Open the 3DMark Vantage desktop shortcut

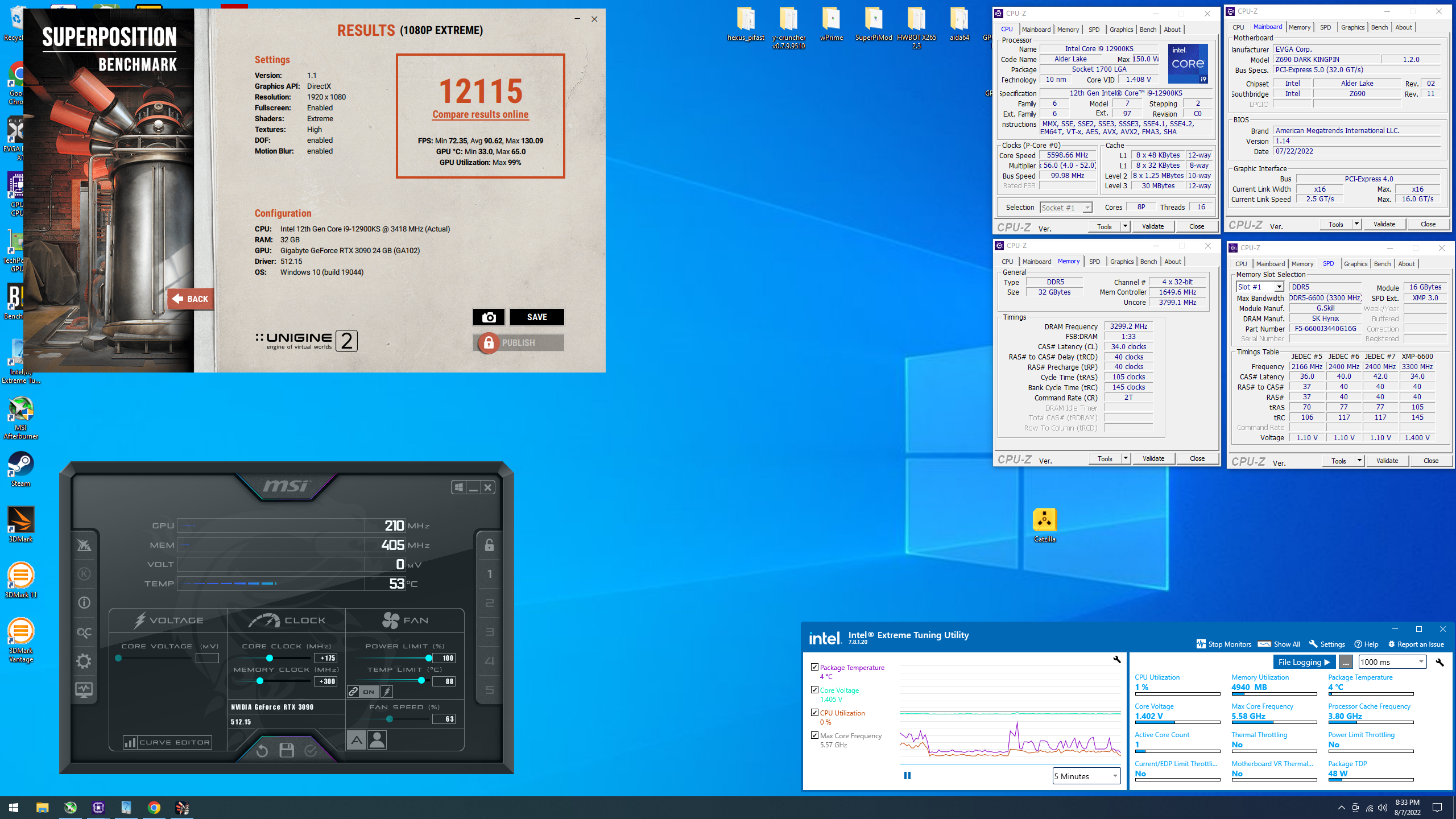tap(20, 640)
